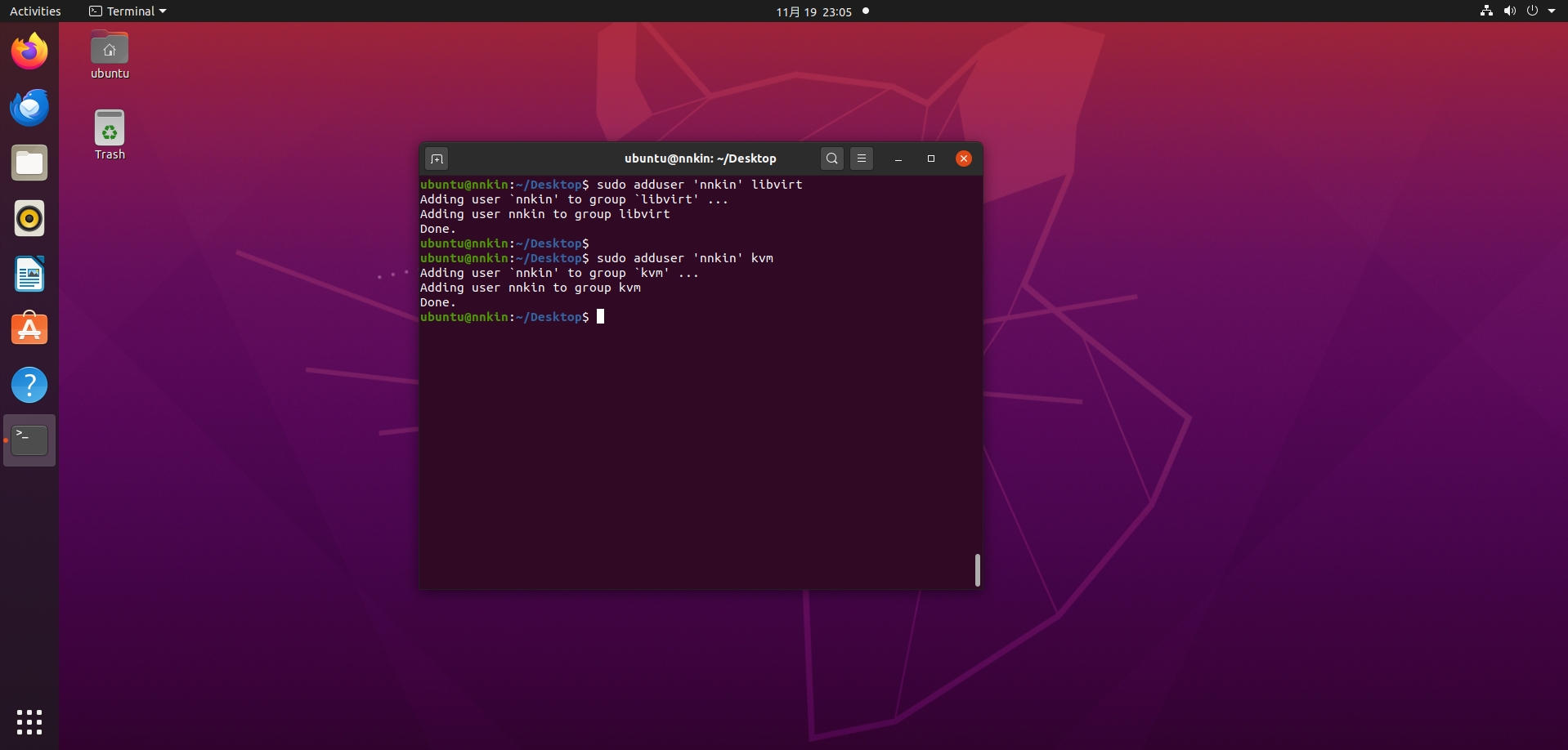This screenshot has height=750, width=1568.
Task: Launch Rhythmbox music player
Action: pyautogui.click(x=29, y=219)
